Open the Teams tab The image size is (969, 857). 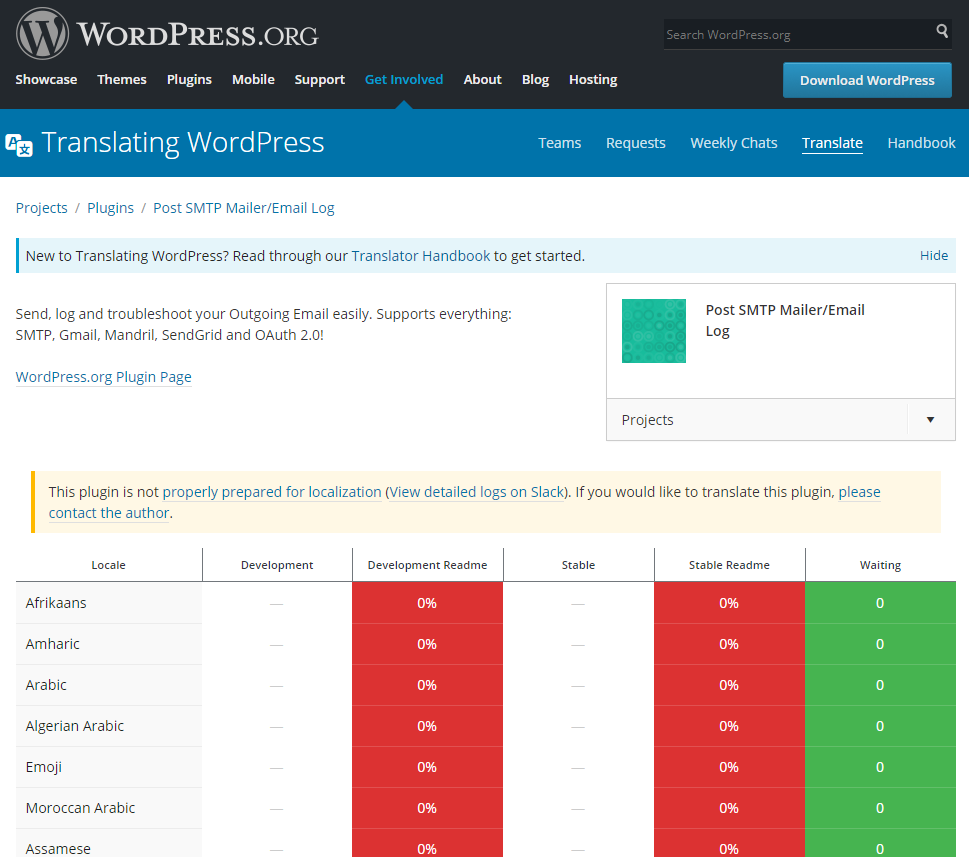click(x=559, y=143)
